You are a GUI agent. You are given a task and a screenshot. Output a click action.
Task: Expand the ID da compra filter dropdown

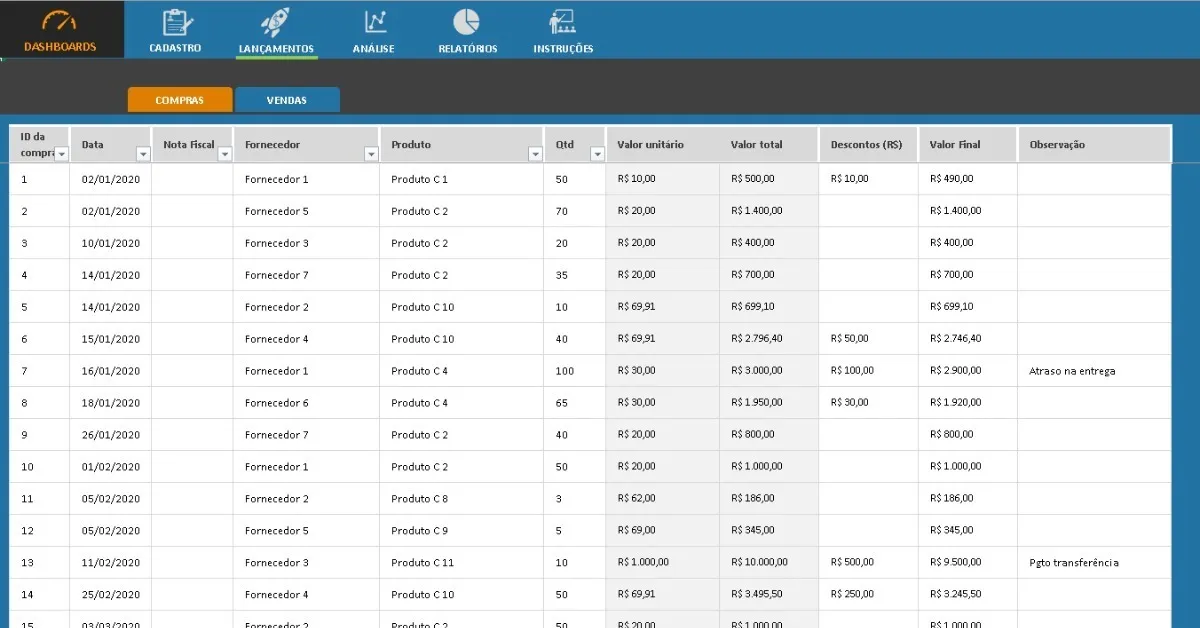coord(61,154)
